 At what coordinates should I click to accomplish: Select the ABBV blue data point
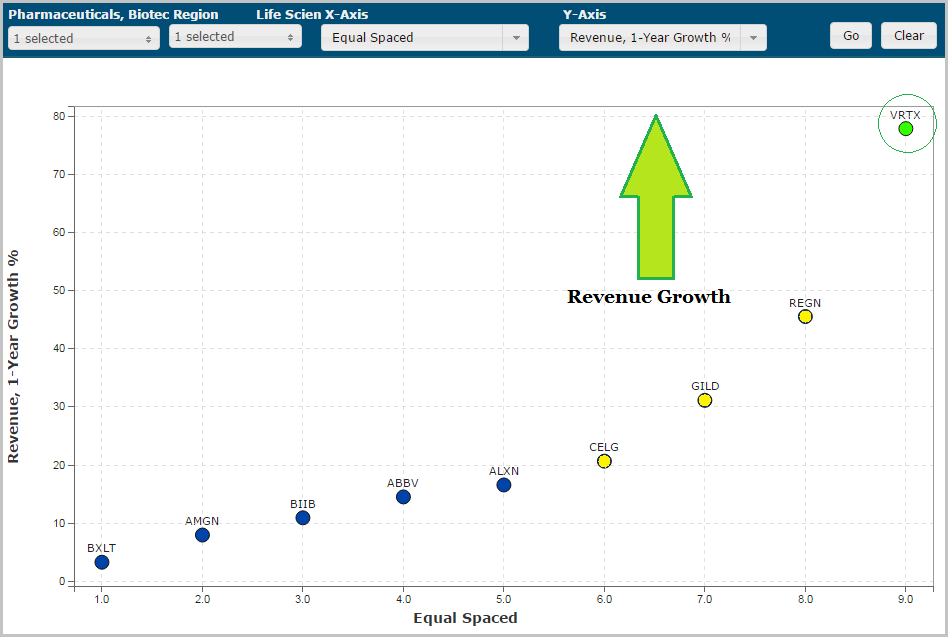403,497
